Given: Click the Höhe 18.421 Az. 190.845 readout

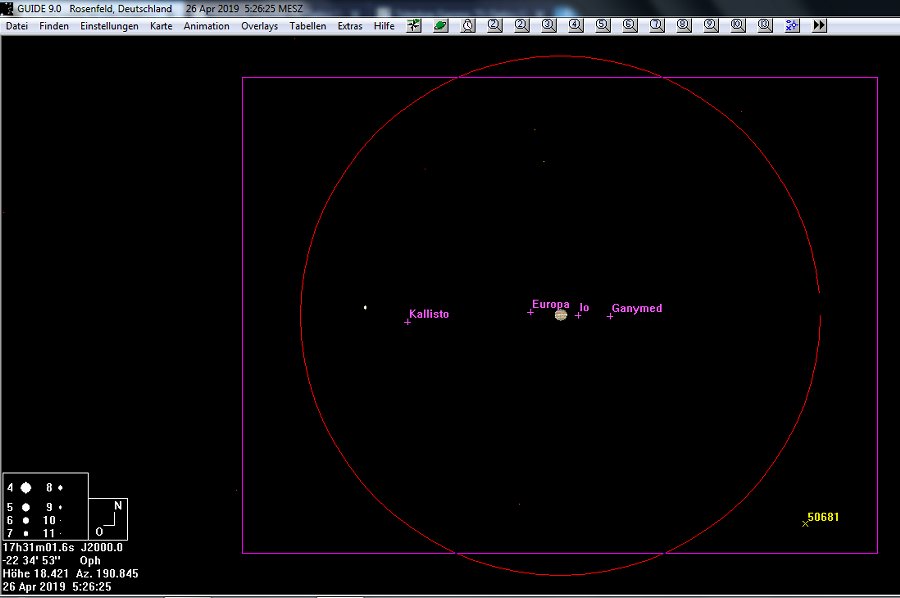Looking at the screenshot, I should coord(70,573).
